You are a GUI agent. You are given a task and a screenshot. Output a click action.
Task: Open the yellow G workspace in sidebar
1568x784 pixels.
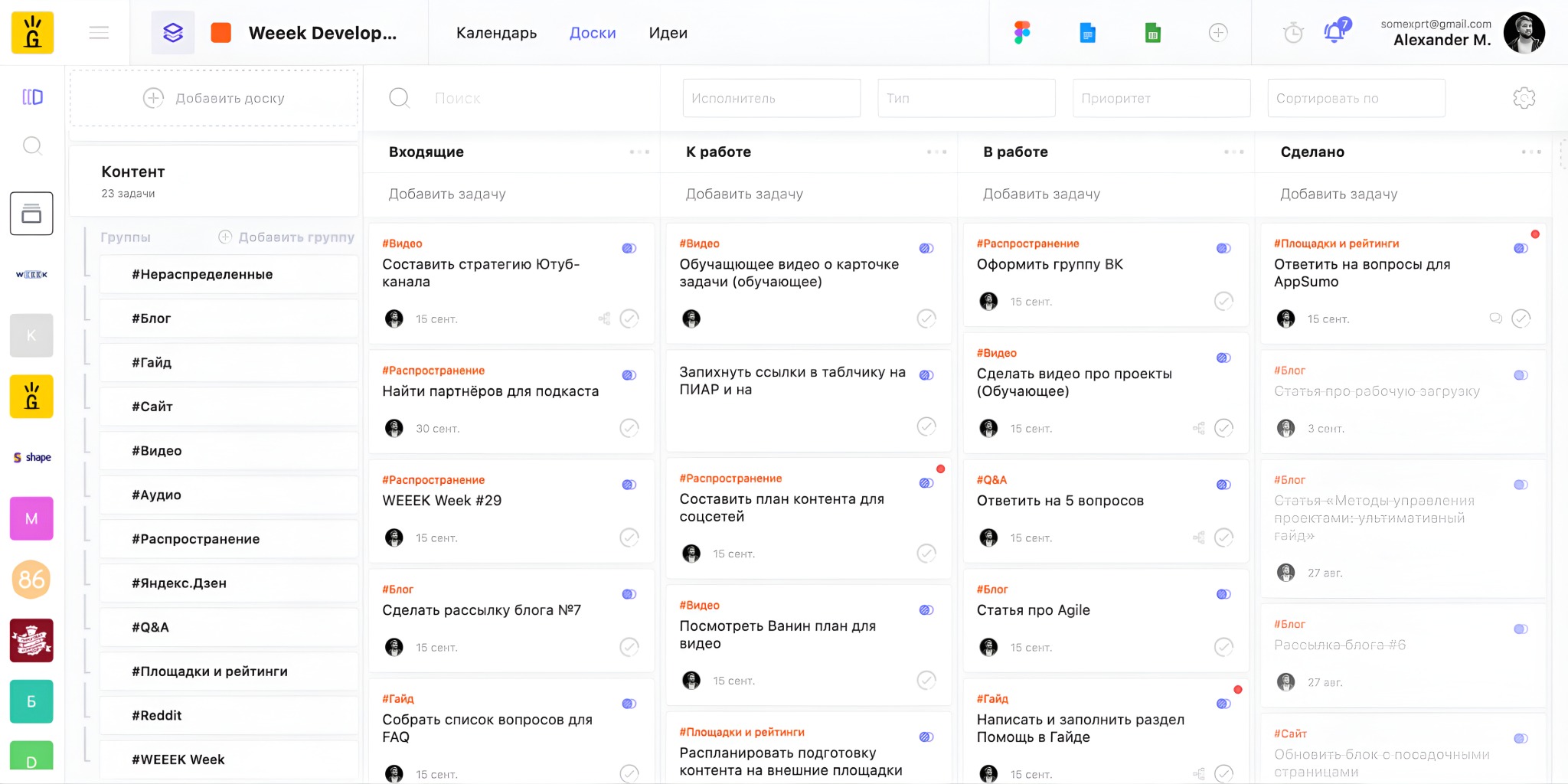(31, 397)
